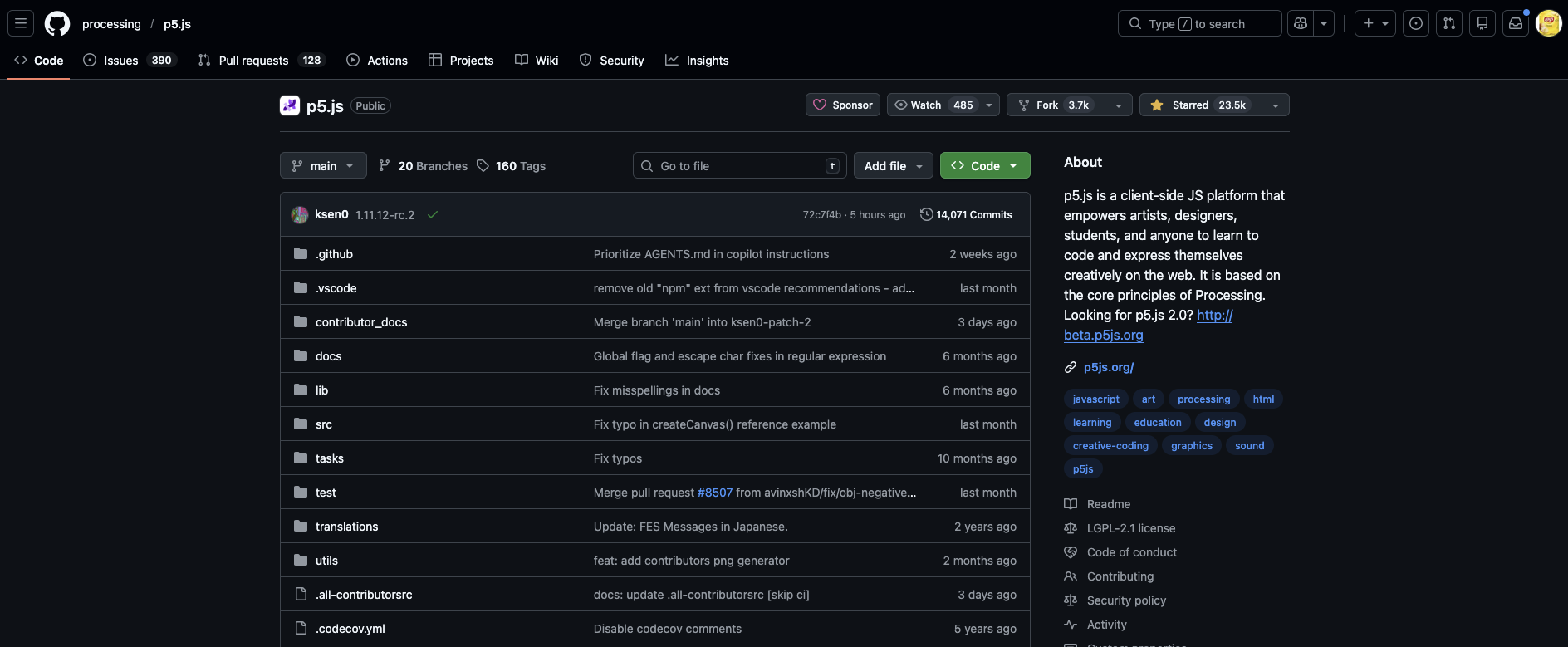This screenshot has height=647, width=1568.
Task: Unstar the repository with Starred button
Action: point(1200,105)
